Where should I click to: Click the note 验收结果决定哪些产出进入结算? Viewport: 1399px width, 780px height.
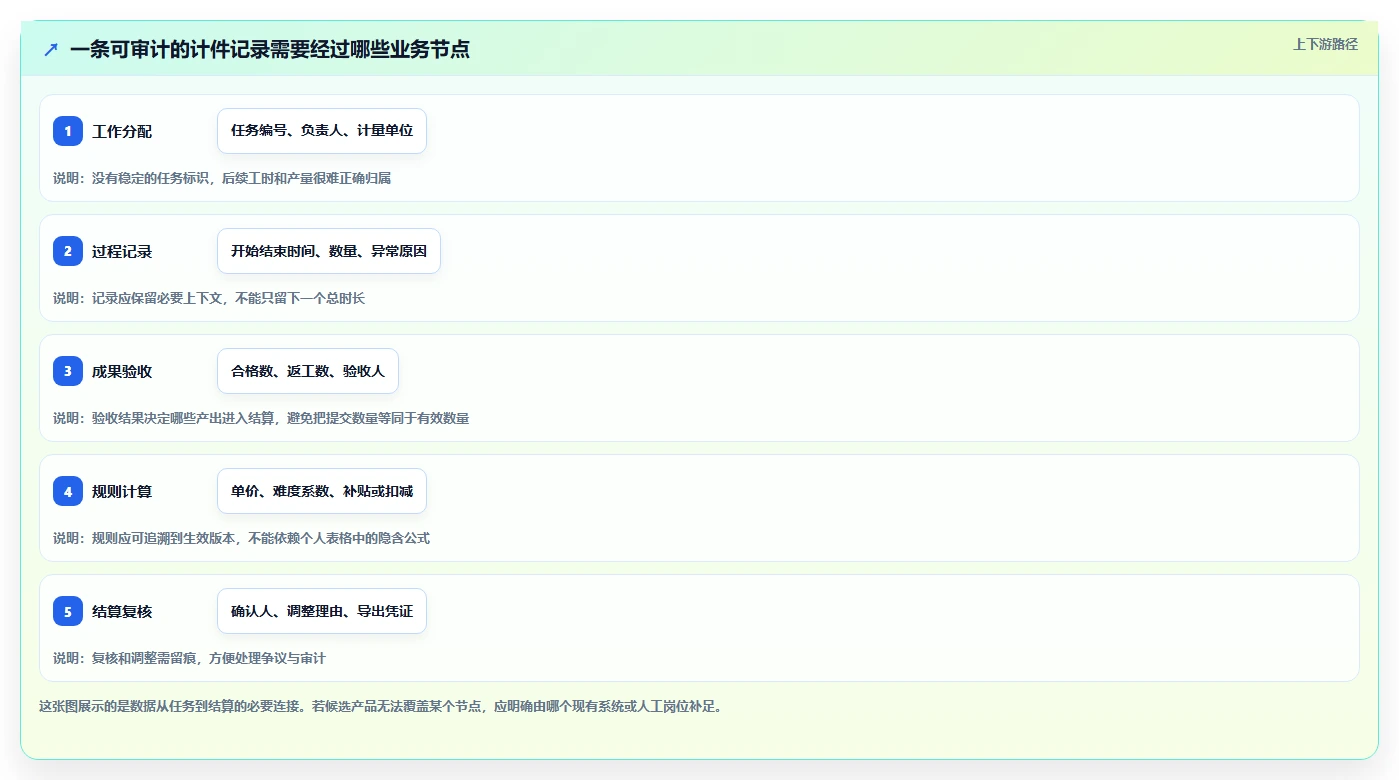pos(185,418)
